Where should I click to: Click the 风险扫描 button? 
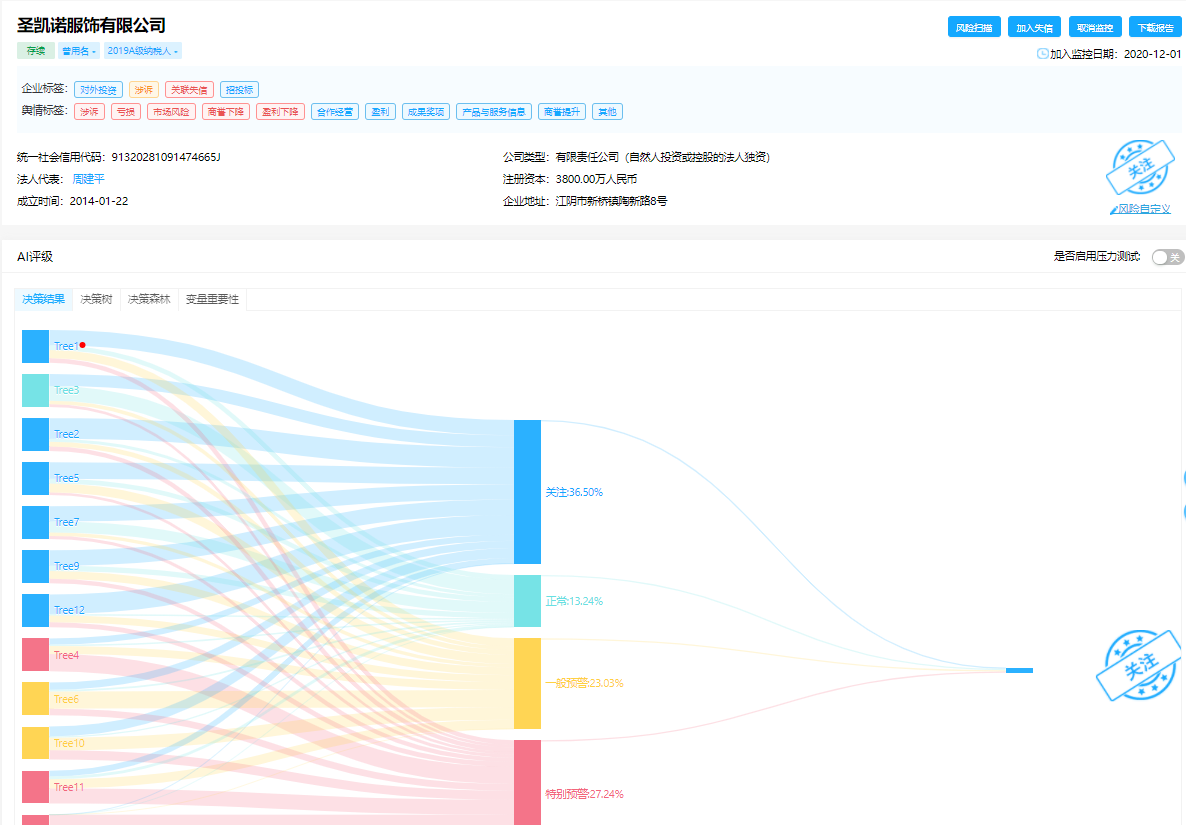click(974, 27)
